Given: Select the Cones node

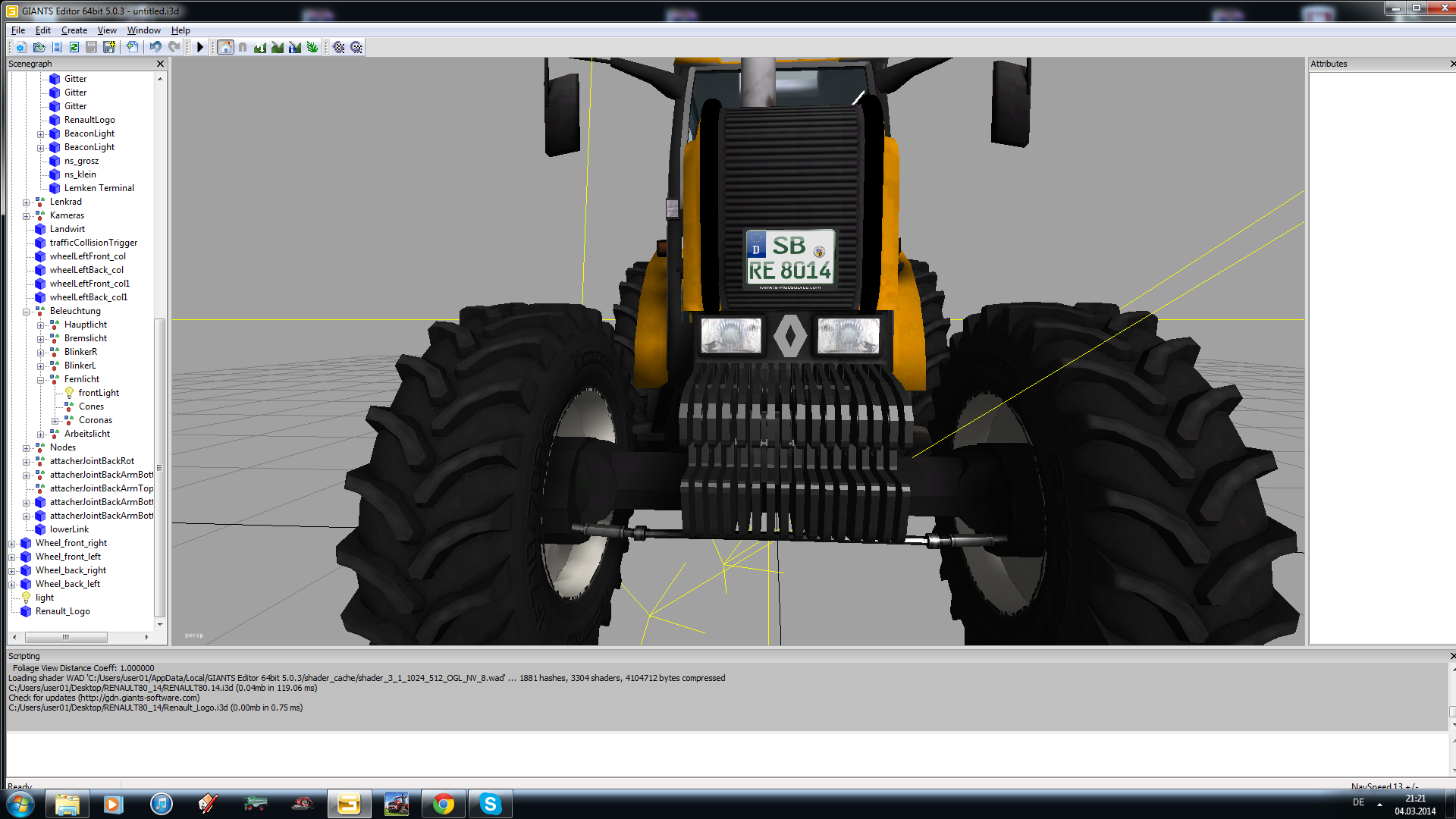Looking at the screenshot, I should click(91, 406).
